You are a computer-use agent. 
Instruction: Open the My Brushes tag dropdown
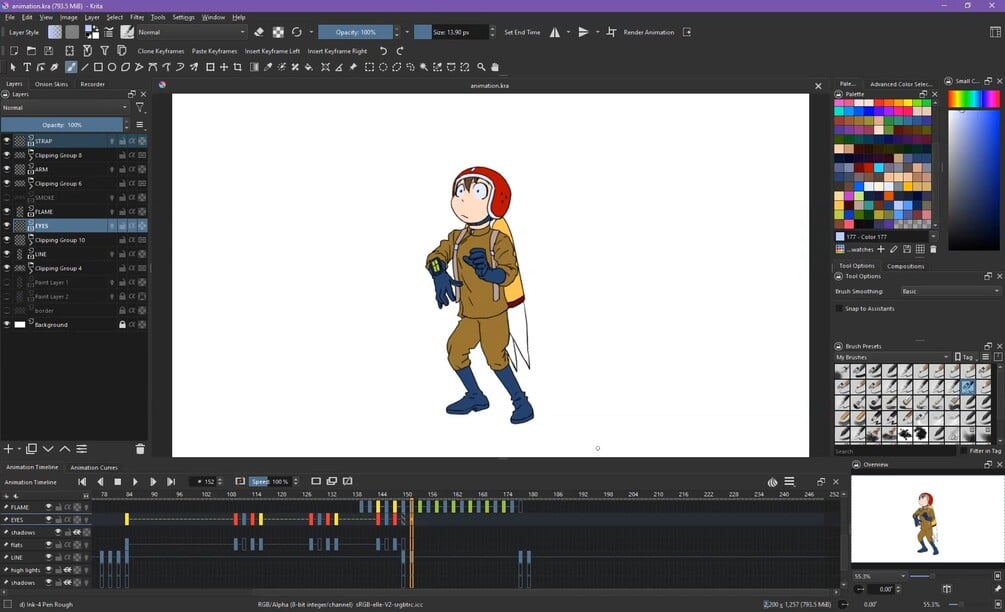pos(892,357)
